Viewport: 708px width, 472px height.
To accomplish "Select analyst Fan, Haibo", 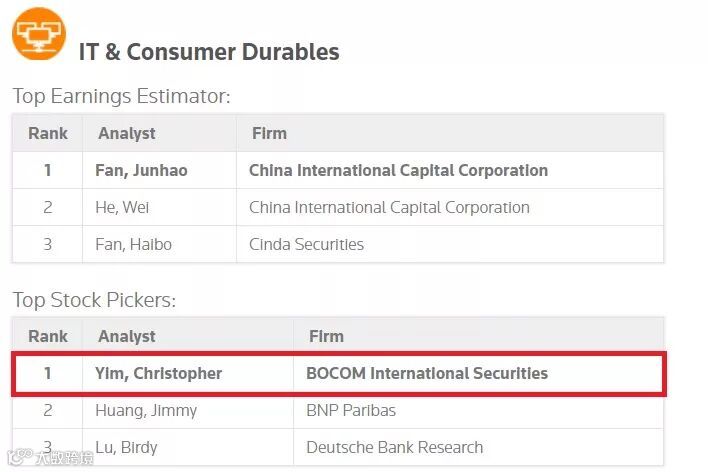I will [134, 244].
